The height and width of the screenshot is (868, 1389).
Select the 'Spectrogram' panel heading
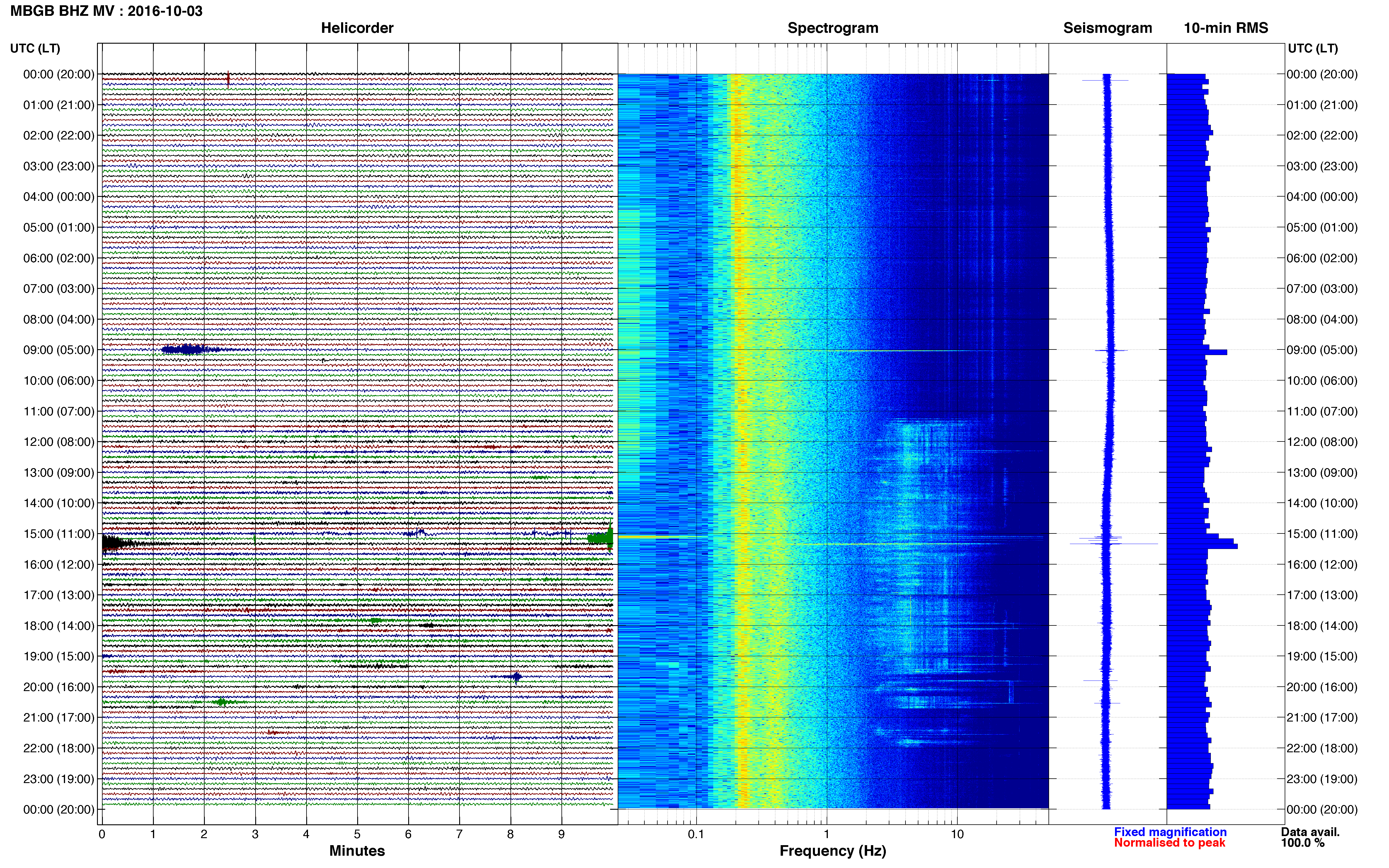click(833, 28)
